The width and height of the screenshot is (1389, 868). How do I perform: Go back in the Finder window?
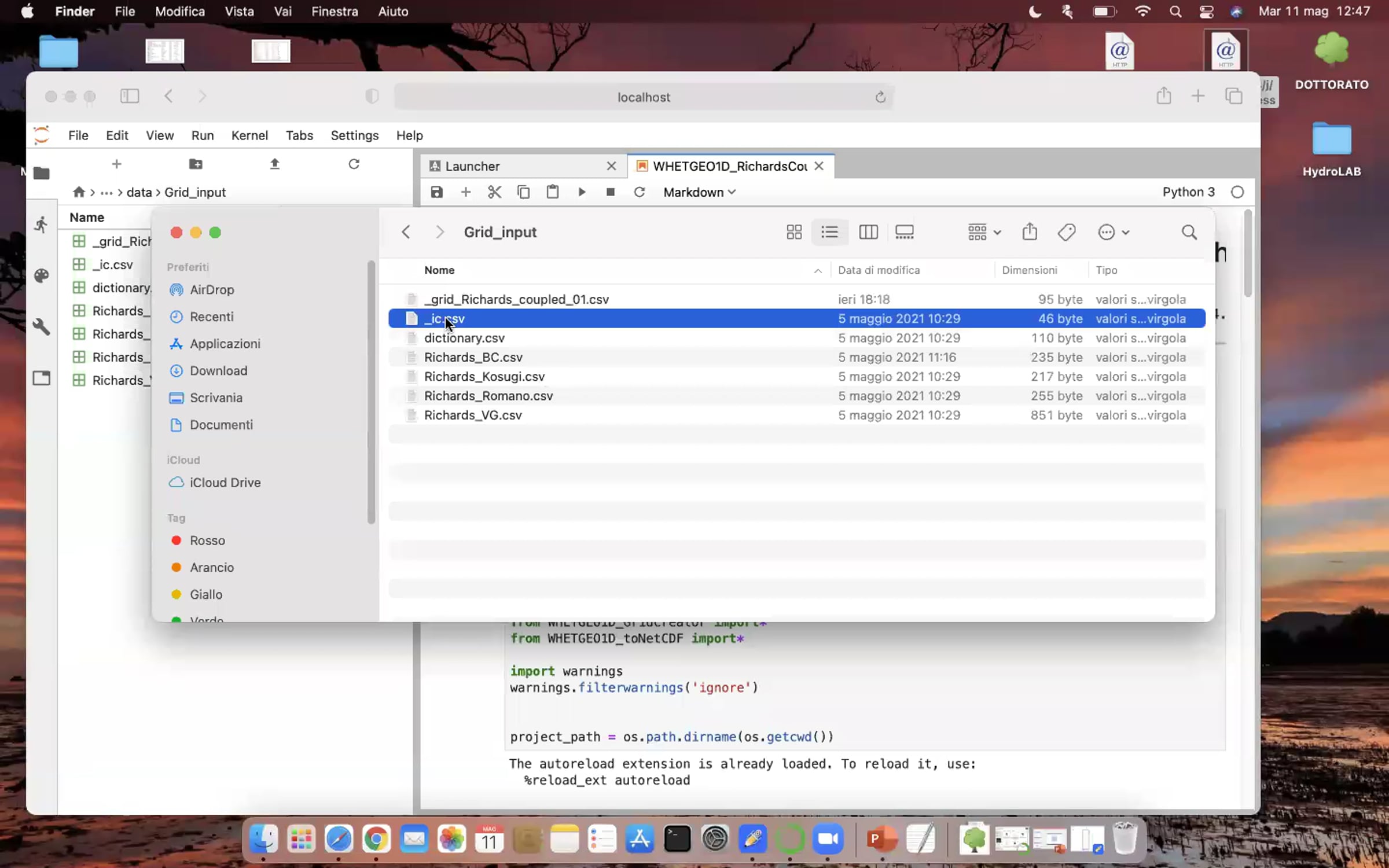[406, 232]
